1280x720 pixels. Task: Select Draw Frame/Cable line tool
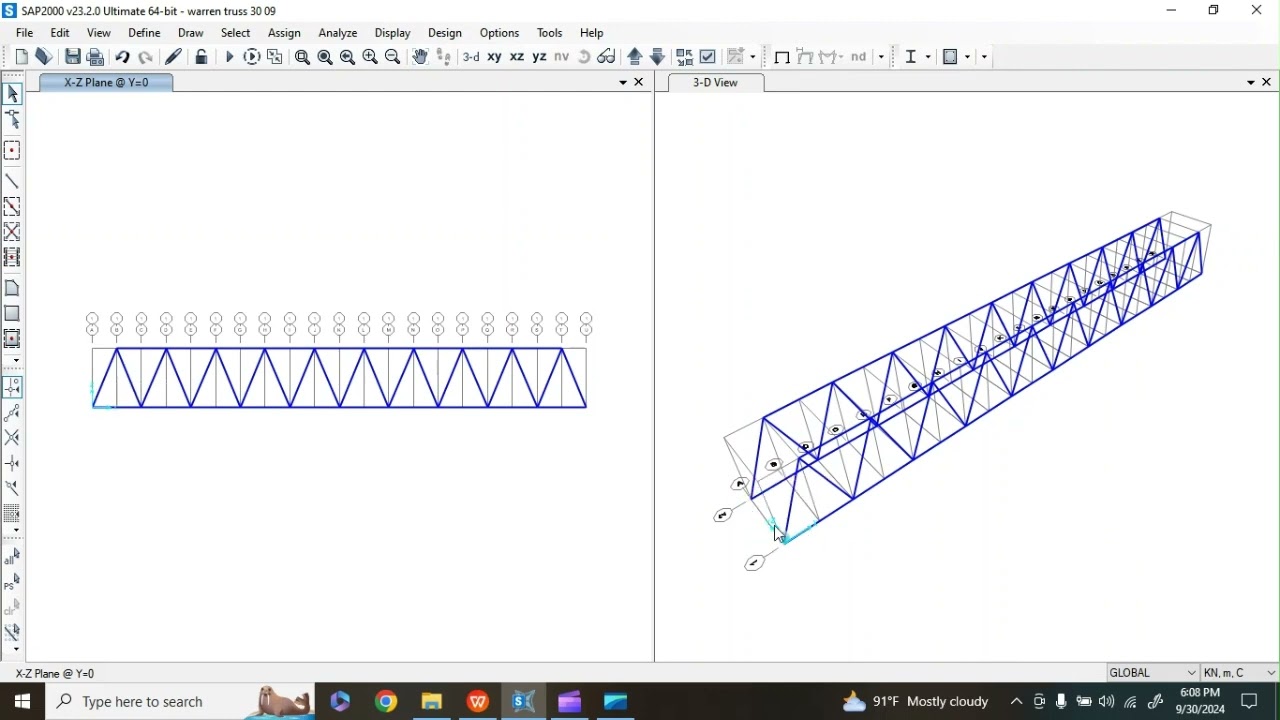13,182
